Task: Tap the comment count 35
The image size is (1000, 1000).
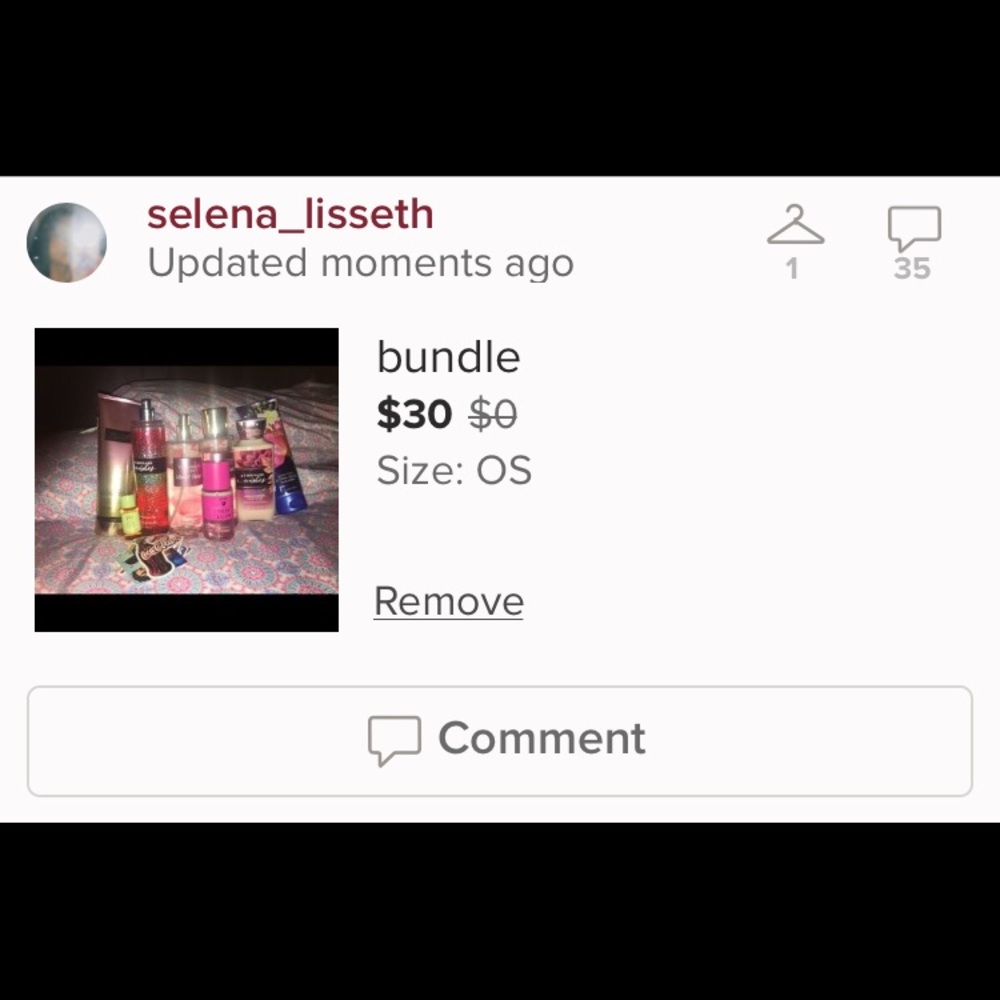Action: (912, 268)
